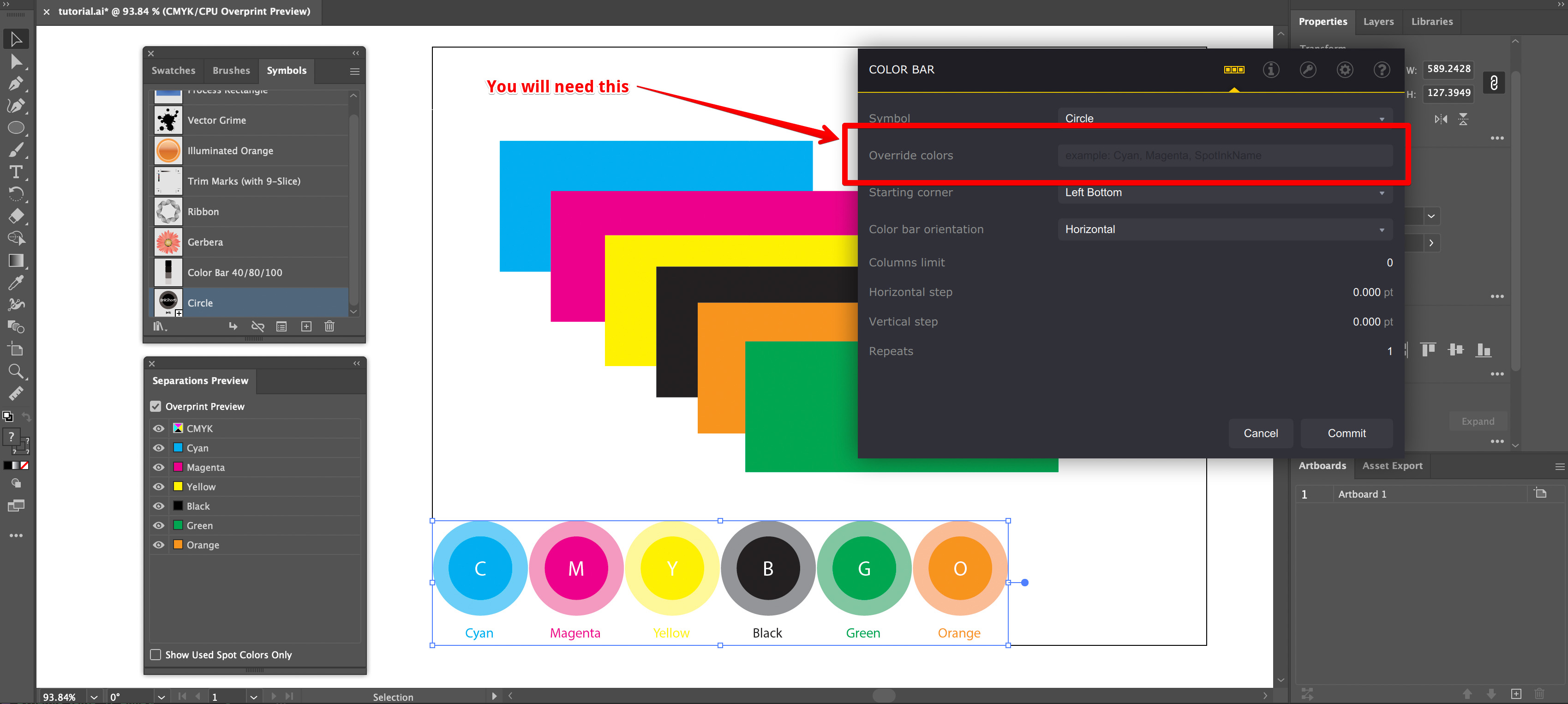Image resolution: width=1568 pixels, height=704 pixels.
Task: Click Break Link to Symbol icon
Action: [x=258, y=326]
